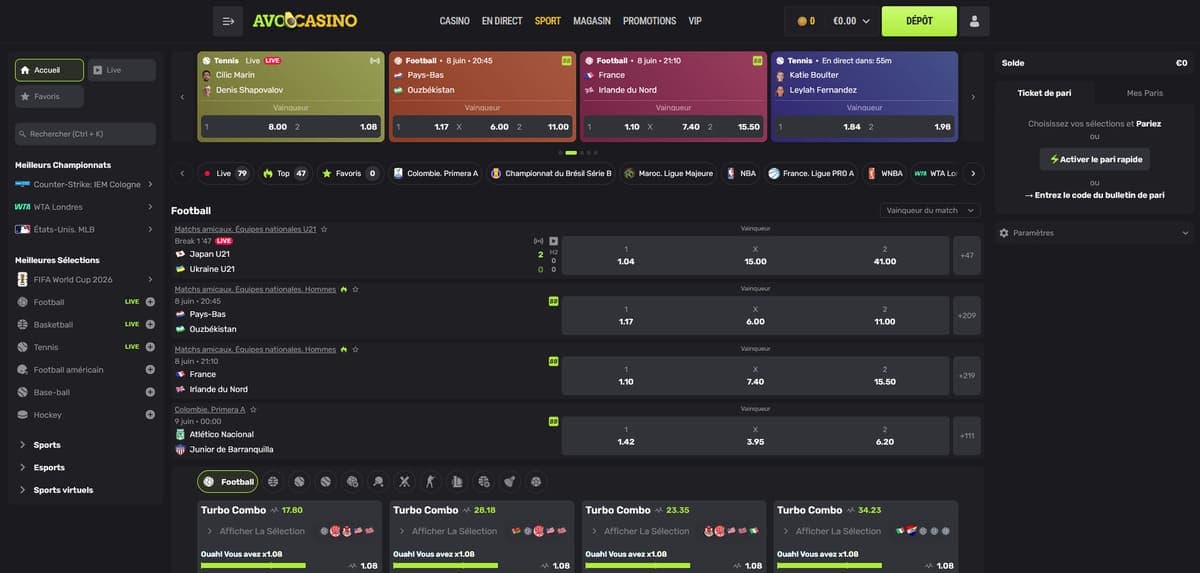Screen dimensions: 1200x573
Task: Toggle the star beside the France match league
Action: (355, 349)
